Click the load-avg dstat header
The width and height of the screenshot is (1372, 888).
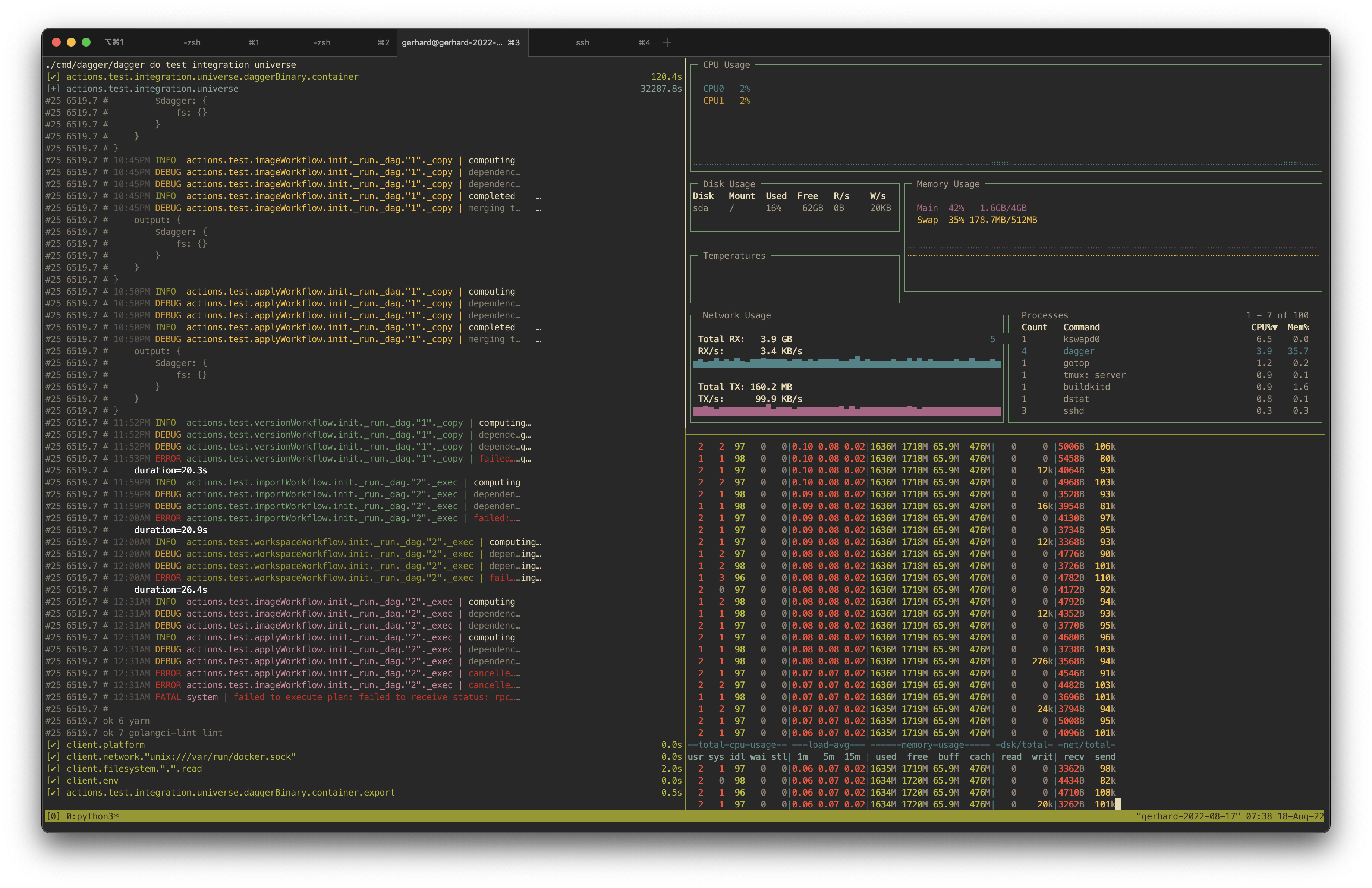(x=828, y=745)
